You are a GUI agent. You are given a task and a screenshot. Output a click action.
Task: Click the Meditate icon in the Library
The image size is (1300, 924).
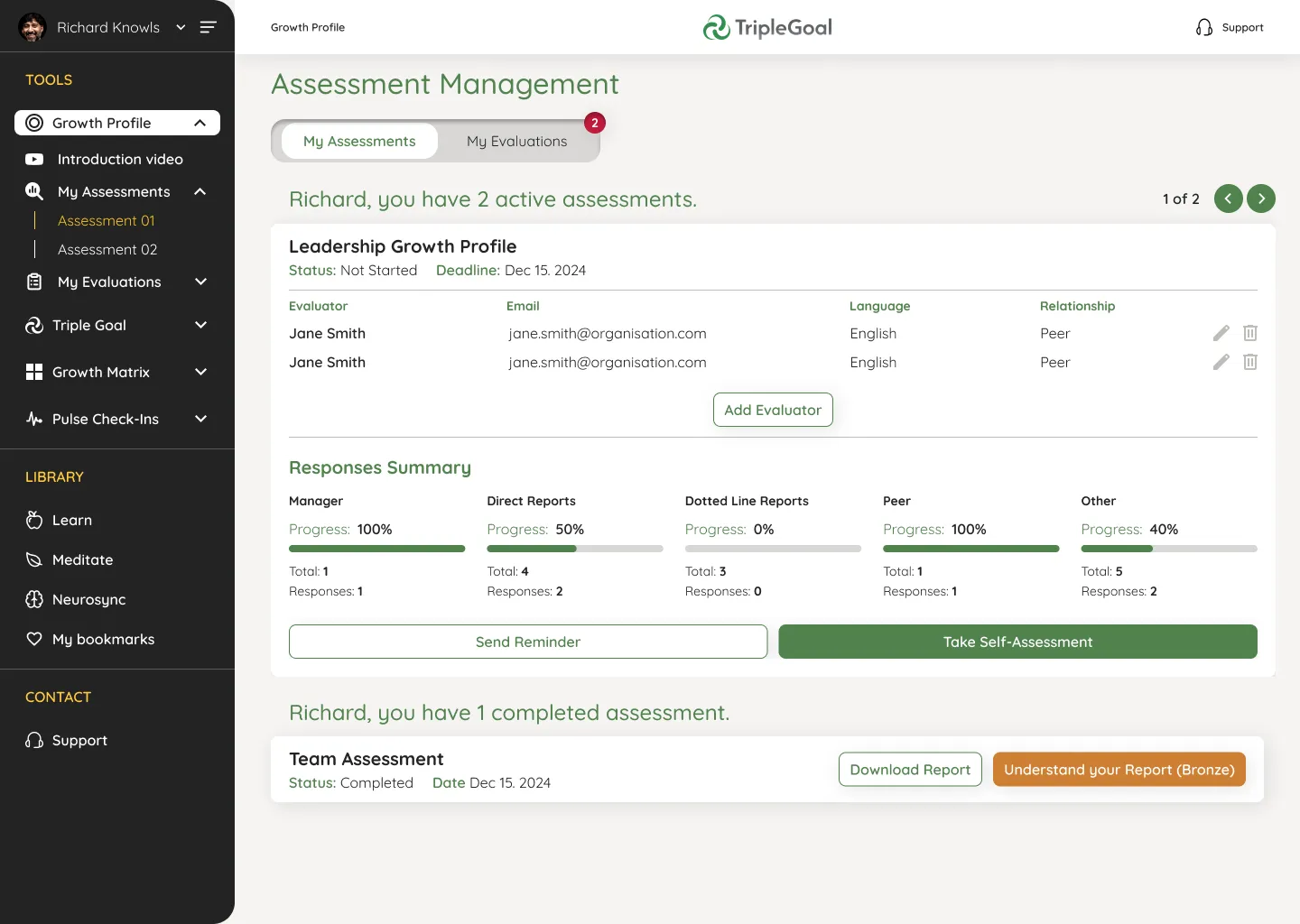33,559
